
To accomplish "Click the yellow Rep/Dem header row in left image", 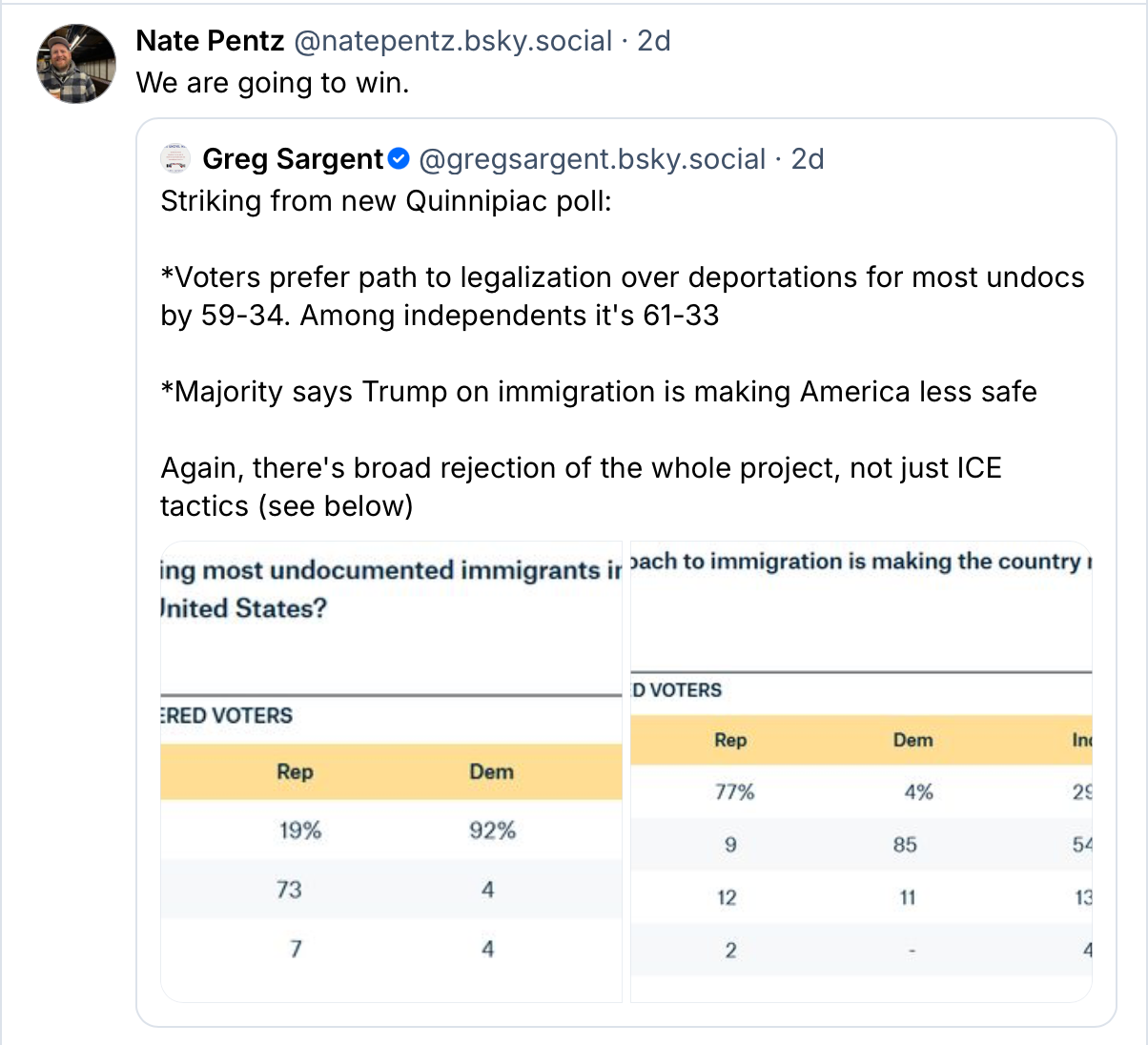I will tap(391, 771).
